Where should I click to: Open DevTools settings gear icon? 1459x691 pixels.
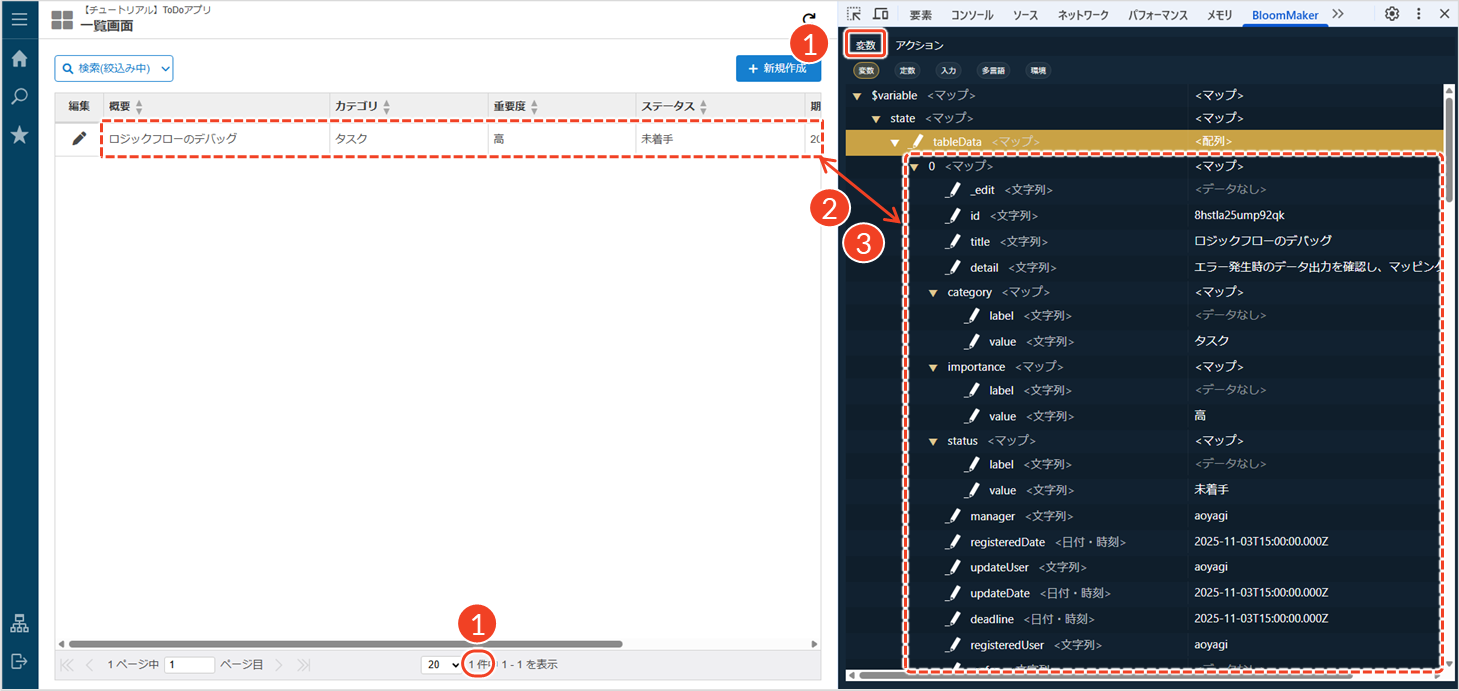tap(1392, 14)
